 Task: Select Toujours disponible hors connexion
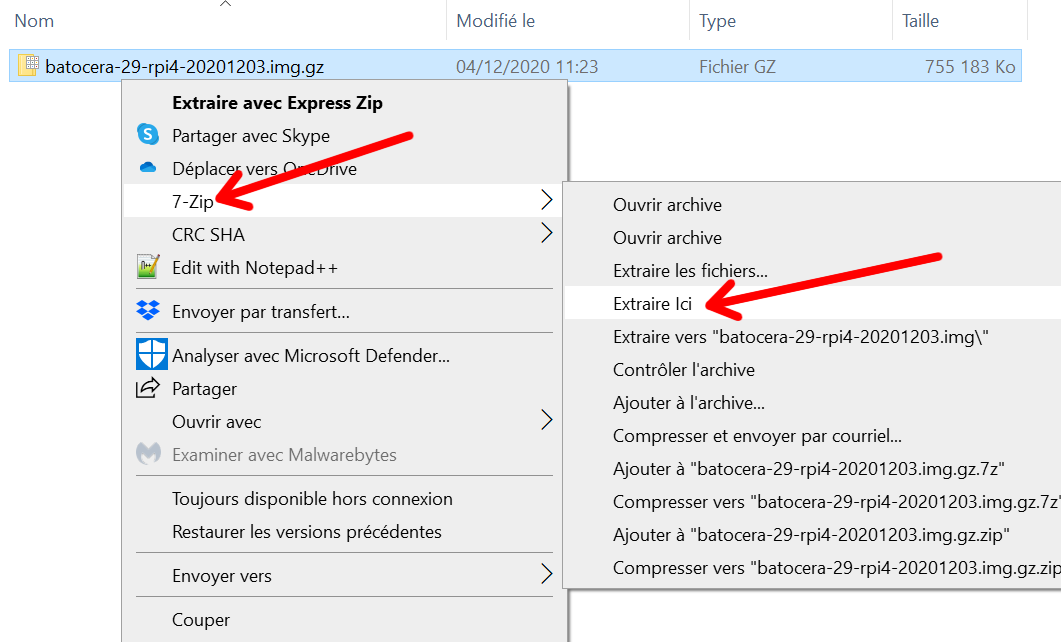click(x=312, y=499)
